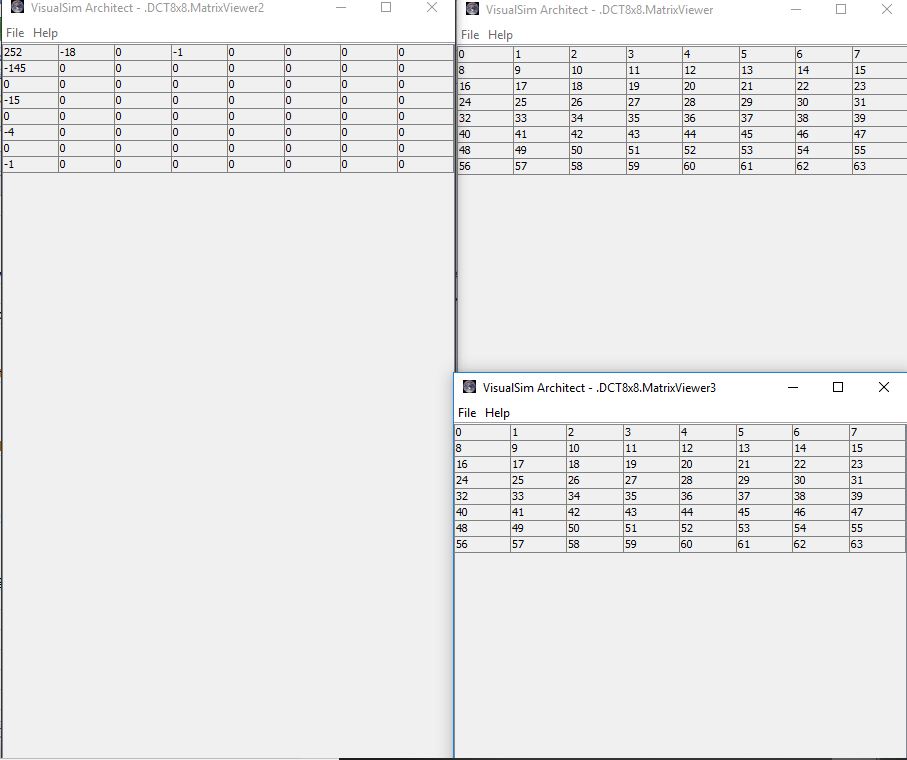Click the MatrixViewer2 title bar app icon
Viewport: 907px width, 760px height.
pos(17,8)
